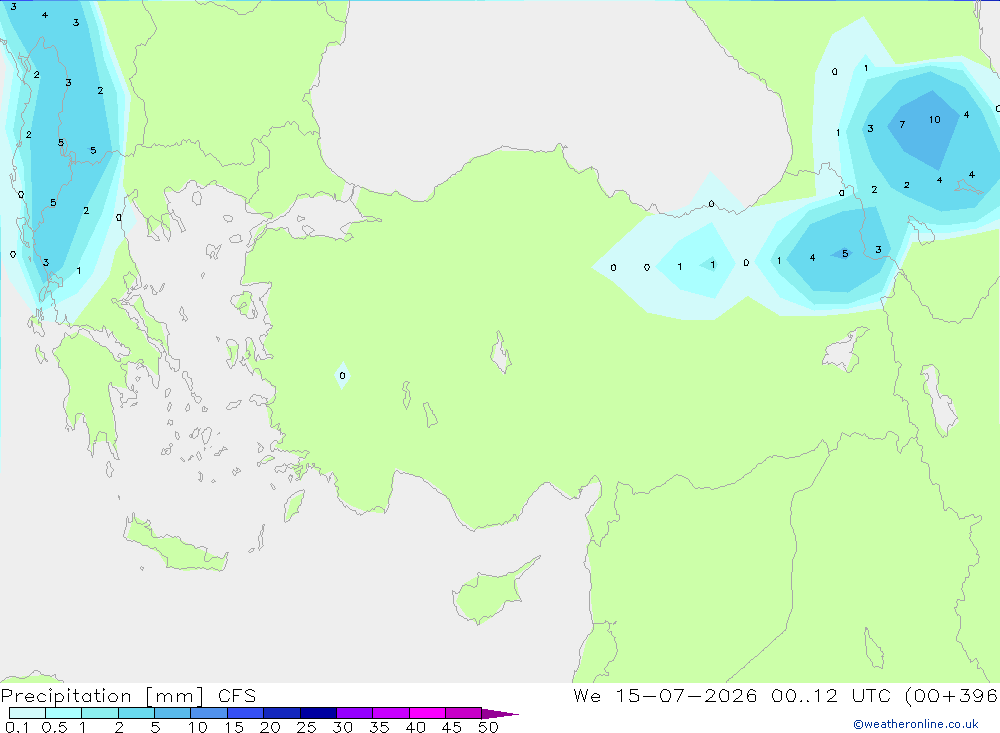Viewport: 1000px width, 733px height.
Task: Click the '40' legend scale label
Action: pyautogui.click(x=415, y=727)
